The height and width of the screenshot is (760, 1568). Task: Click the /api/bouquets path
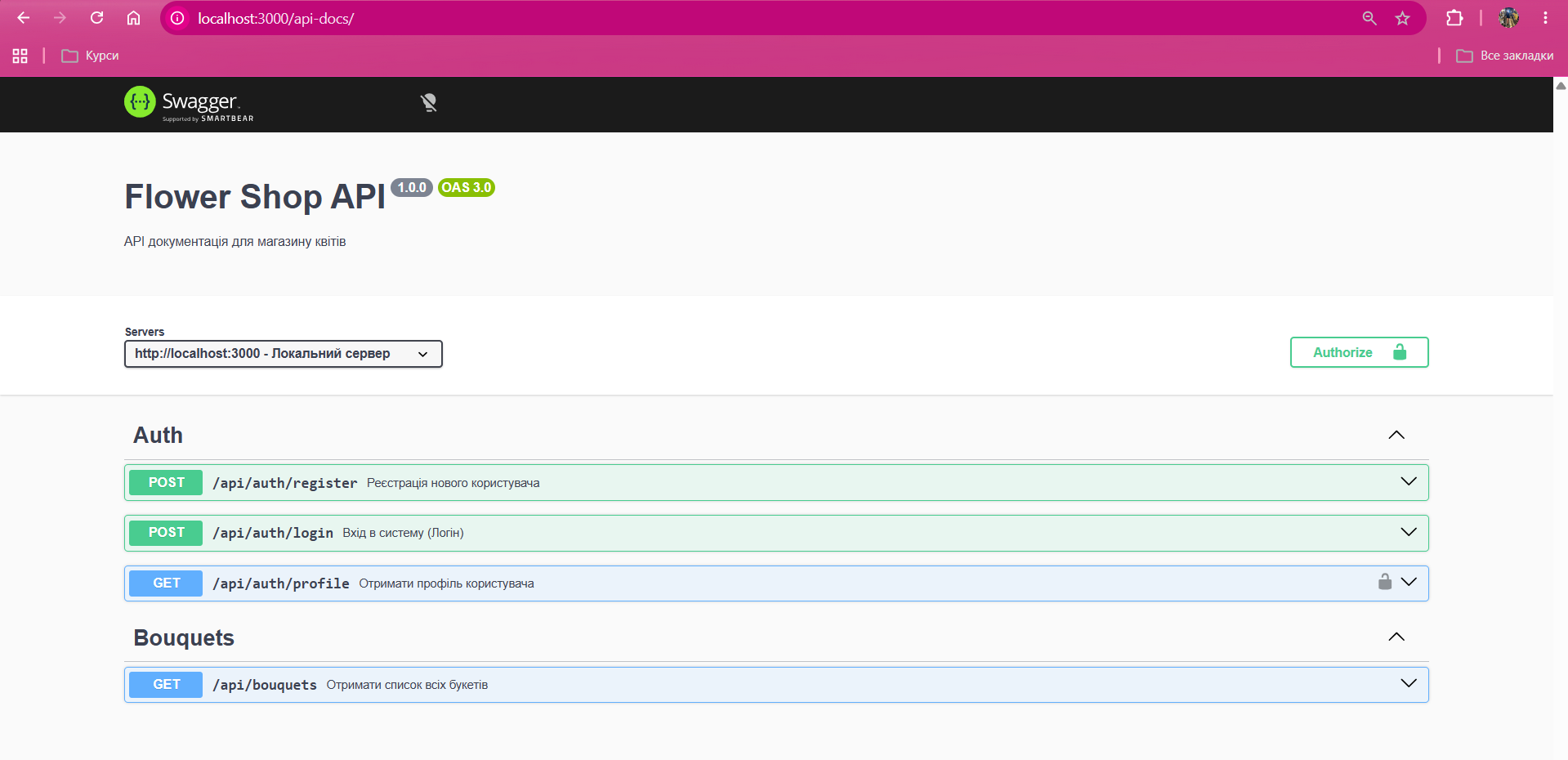click(265, 685)
